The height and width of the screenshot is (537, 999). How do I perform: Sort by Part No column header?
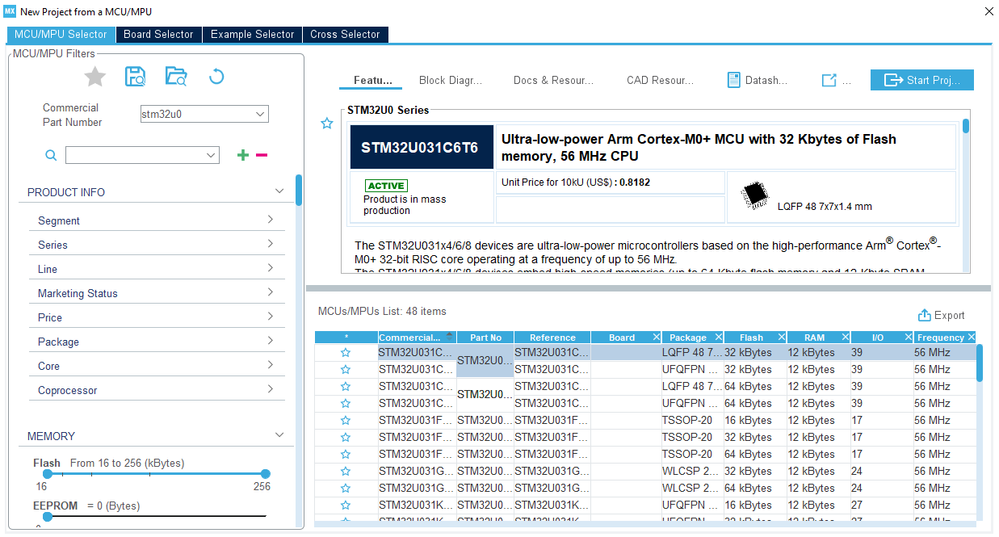(x=485, y=337)
